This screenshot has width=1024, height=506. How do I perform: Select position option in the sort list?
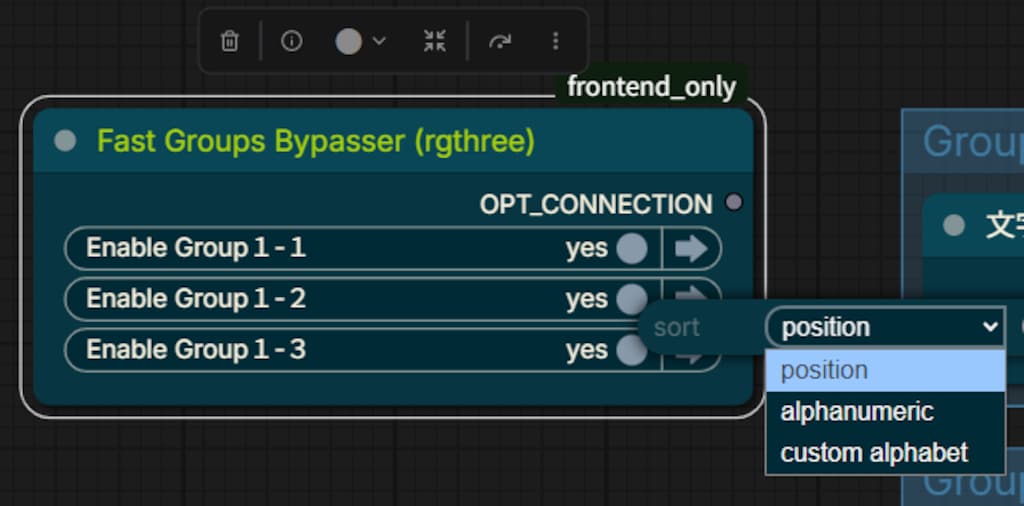click(885, 370)
